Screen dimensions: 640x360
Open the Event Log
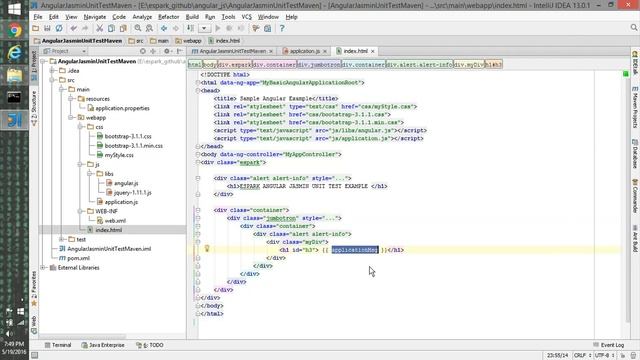pyautogui.click(x=609, y=345)
